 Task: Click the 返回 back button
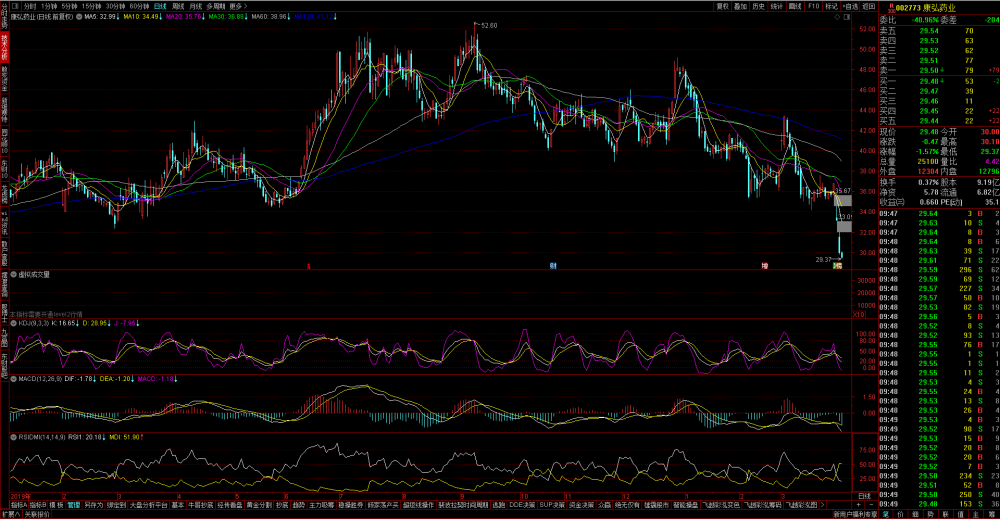coord(869,6)
